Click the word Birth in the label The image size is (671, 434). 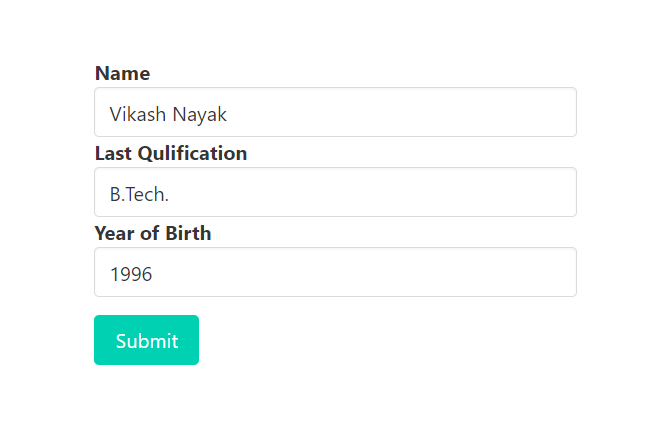pos(188,233)
